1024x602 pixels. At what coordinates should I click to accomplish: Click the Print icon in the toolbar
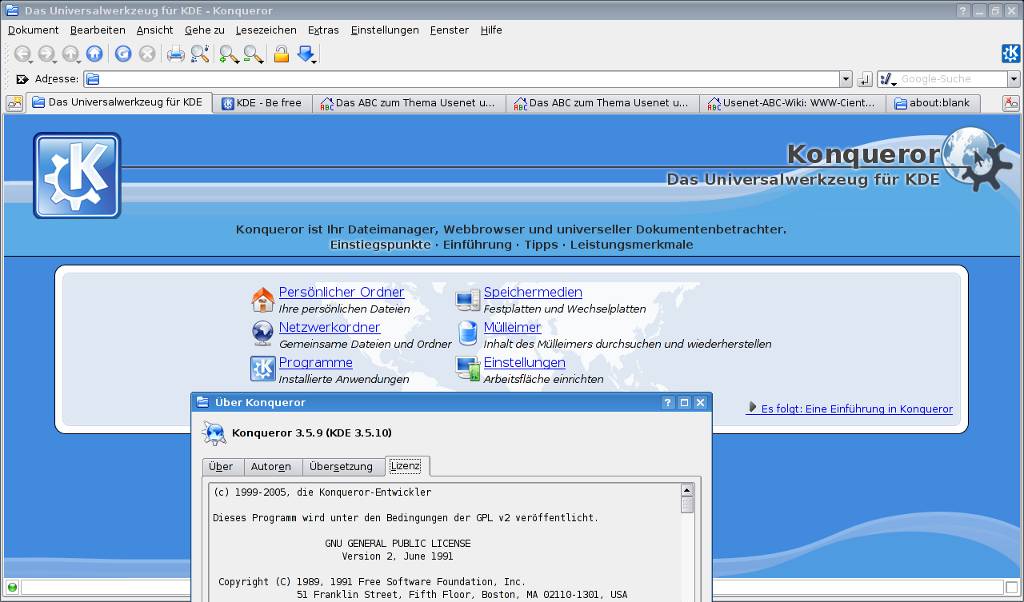point(175,54)
